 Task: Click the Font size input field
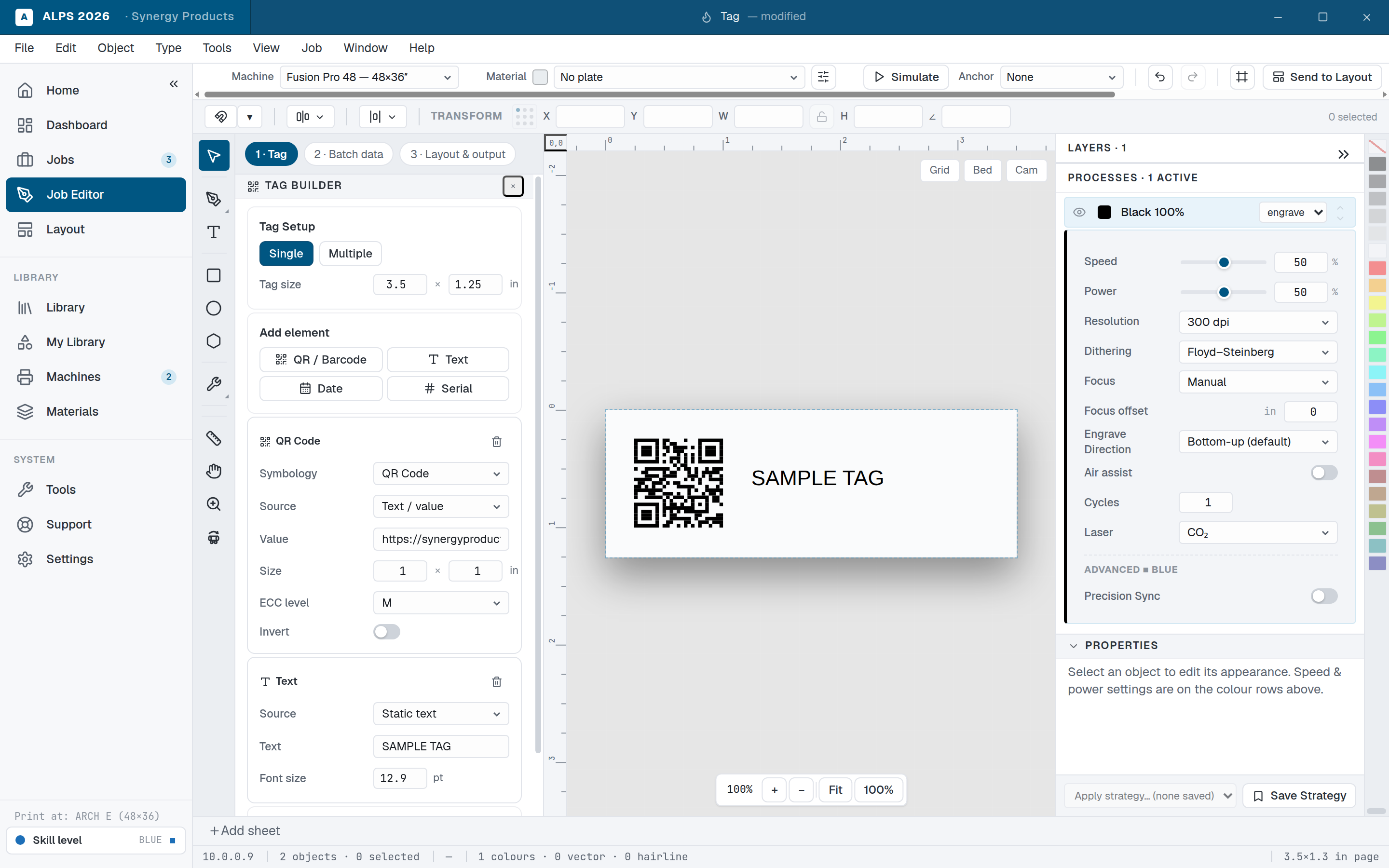(400, 778)
